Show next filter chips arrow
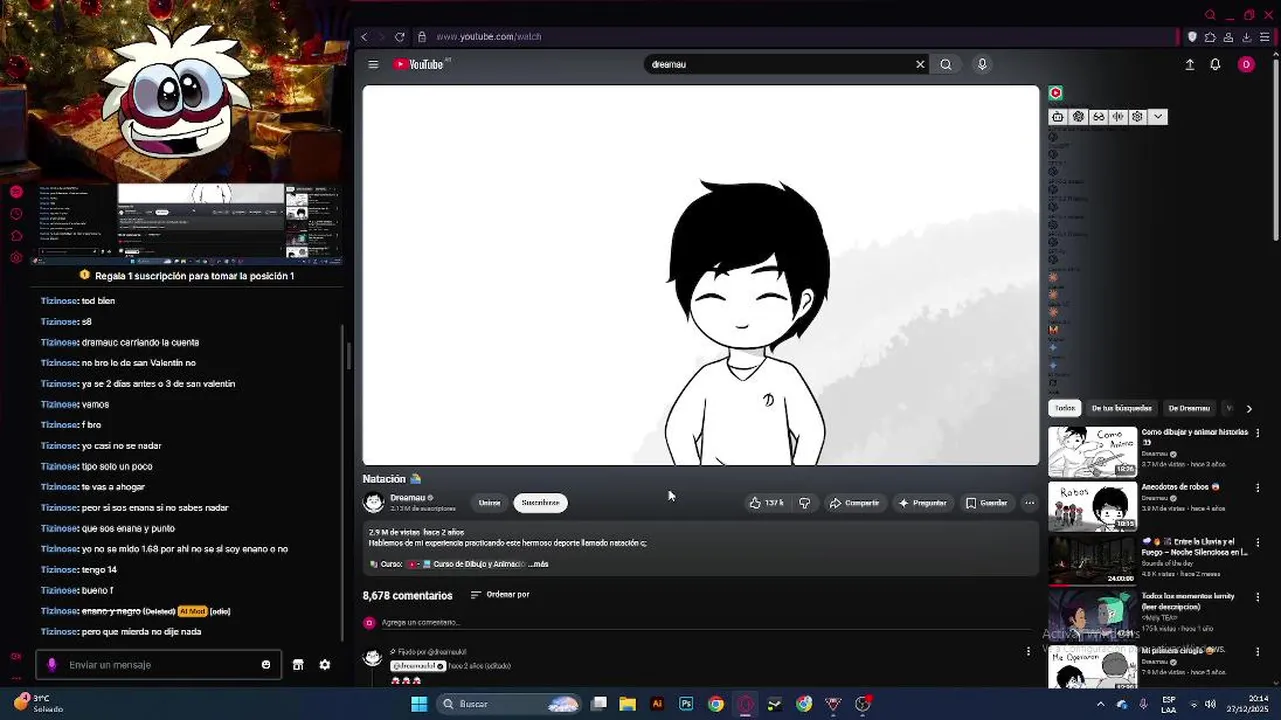Image resolution: width=1281 pixels, height=720 pixels. [x=1249, y=408]
